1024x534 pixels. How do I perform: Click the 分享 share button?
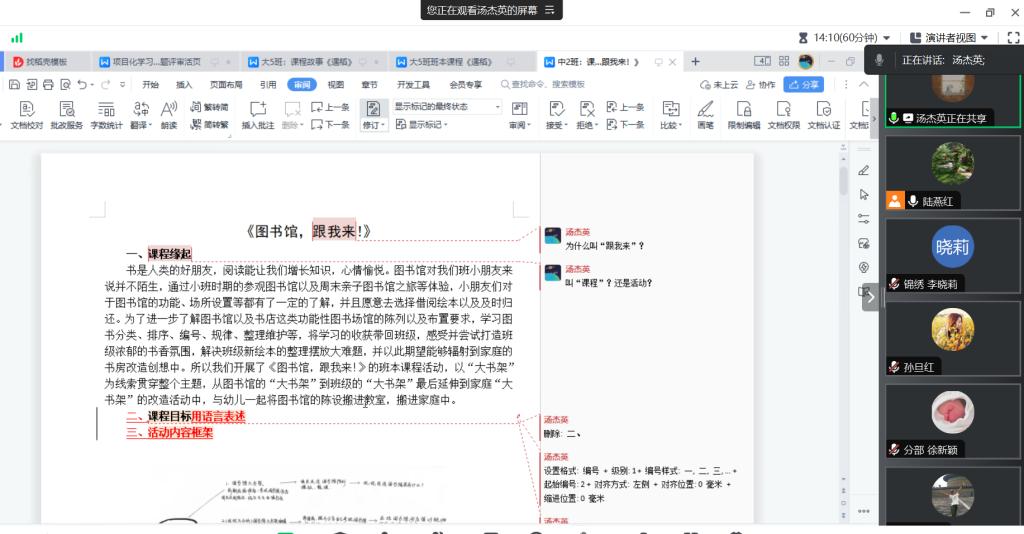804,84
